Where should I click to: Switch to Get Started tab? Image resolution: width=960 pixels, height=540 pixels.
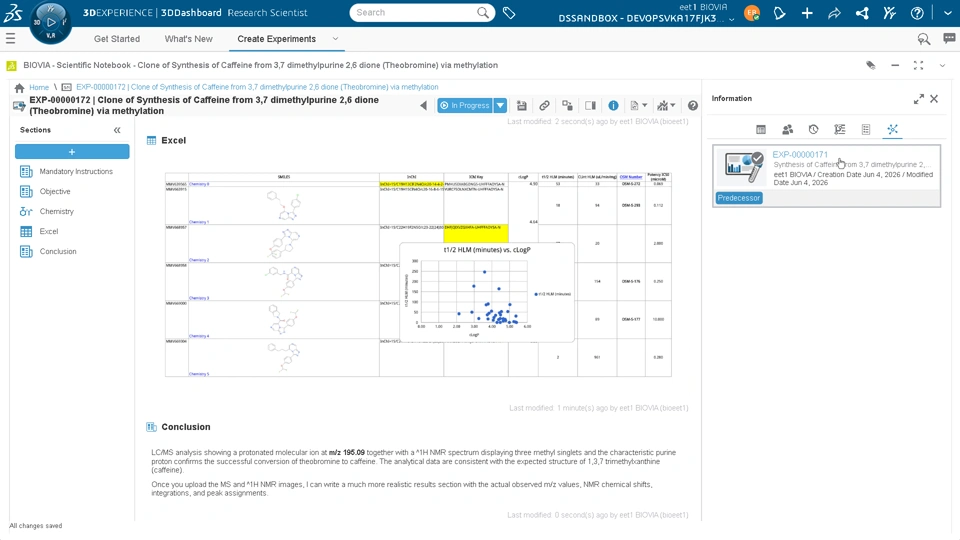(x=117, y=39)
